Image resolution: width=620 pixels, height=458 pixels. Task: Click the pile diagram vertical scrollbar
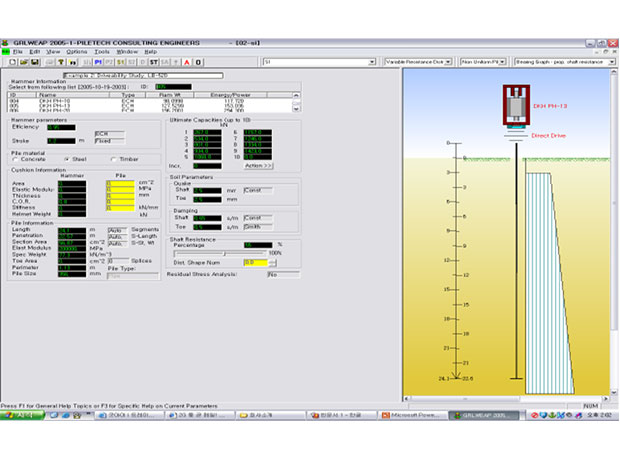(614, 232)
